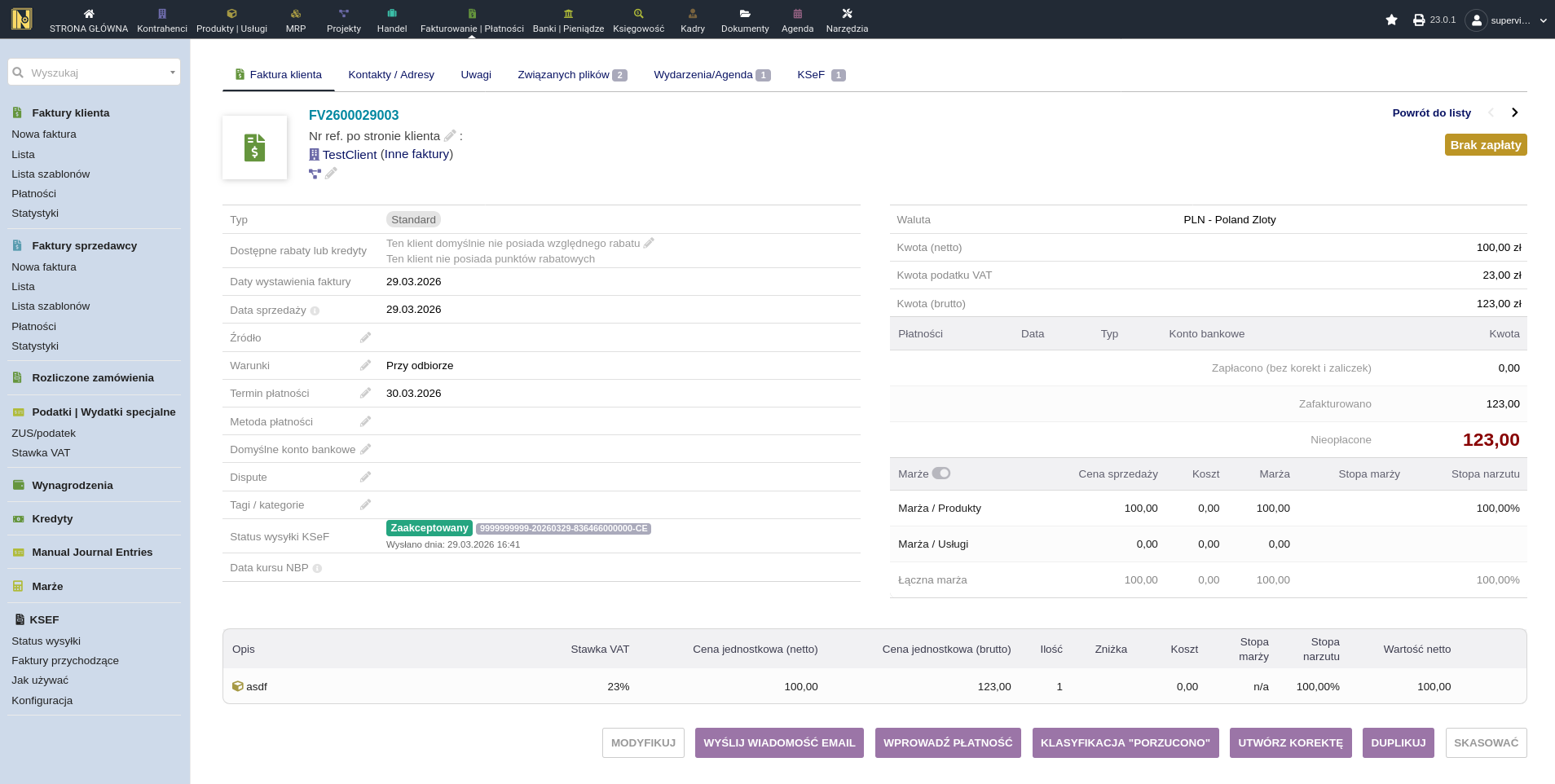Open Księgowość in top menu
Screen dimensions: 1555x784
pos(638,20)
